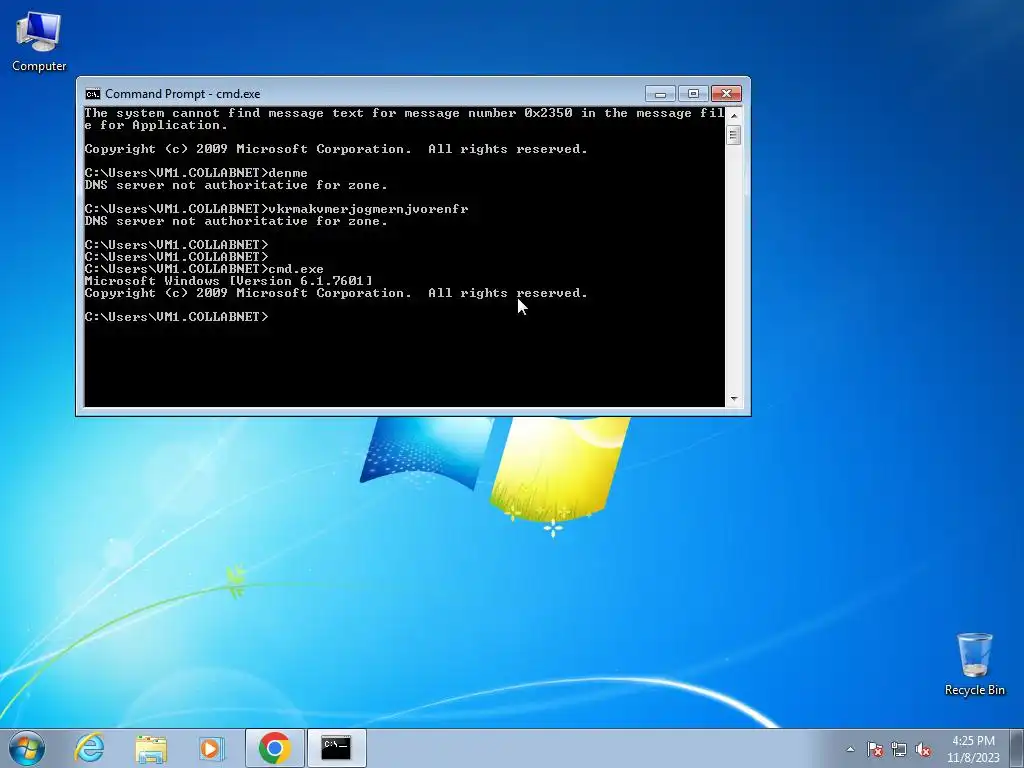Open the clock showing 4:25 PM
The image size is (1024, 768).
pos(973,749)
